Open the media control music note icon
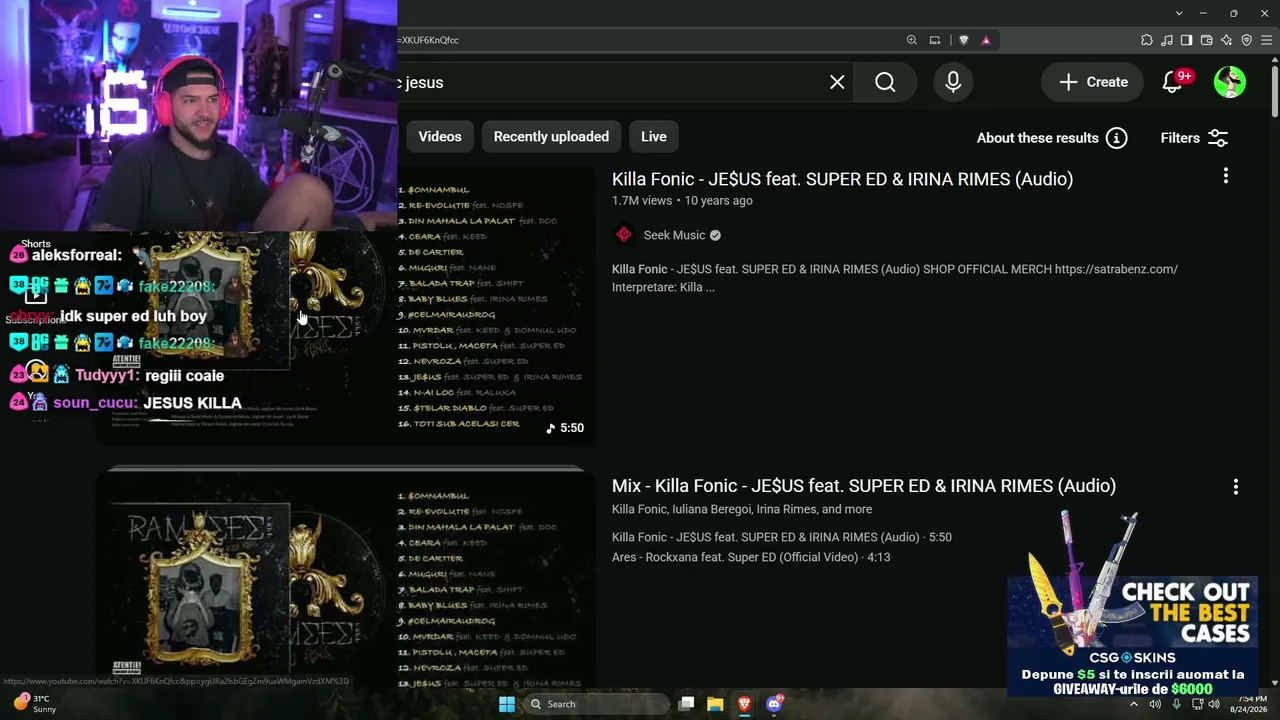Image resolution: width=1280 pixels, height=720 pixels. click(1167, 40)
